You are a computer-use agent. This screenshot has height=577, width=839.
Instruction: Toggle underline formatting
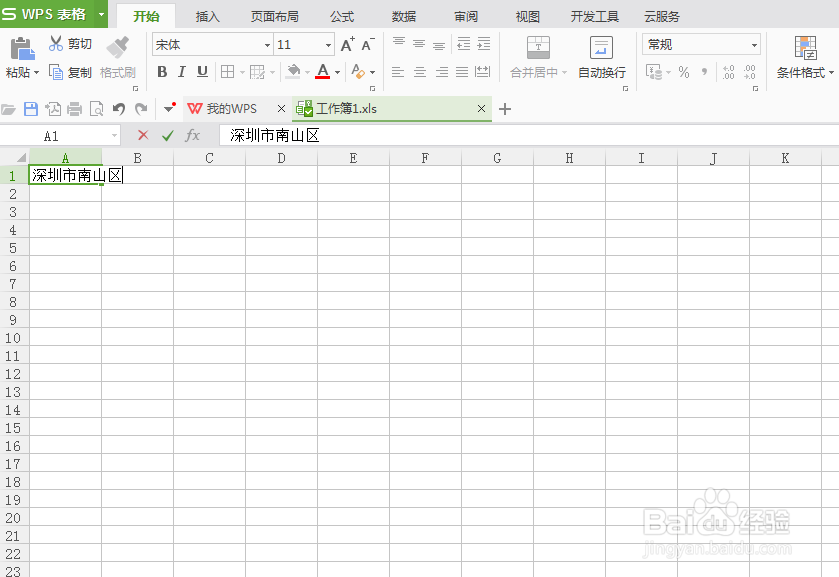tap(203, 72)
